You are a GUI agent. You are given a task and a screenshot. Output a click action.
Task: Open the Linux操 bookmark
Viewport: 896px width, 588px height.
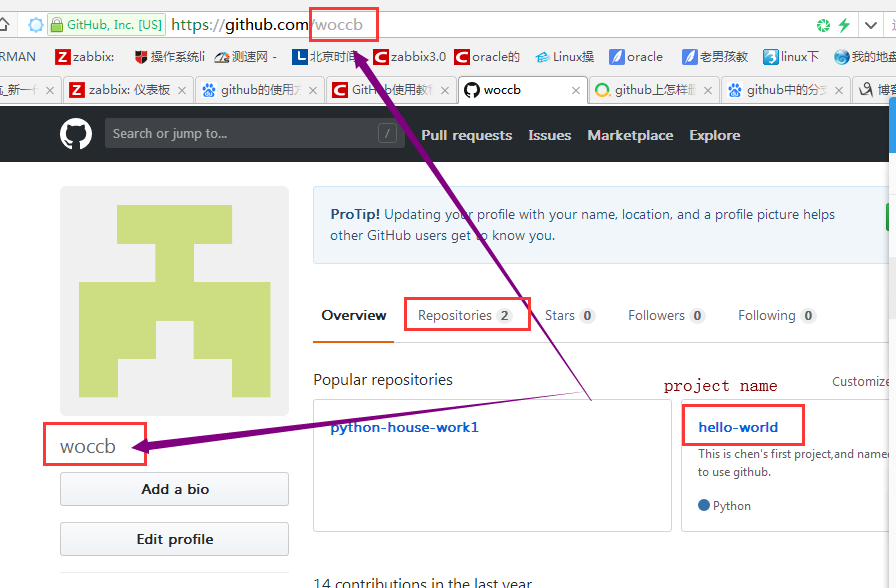point(565,57)
